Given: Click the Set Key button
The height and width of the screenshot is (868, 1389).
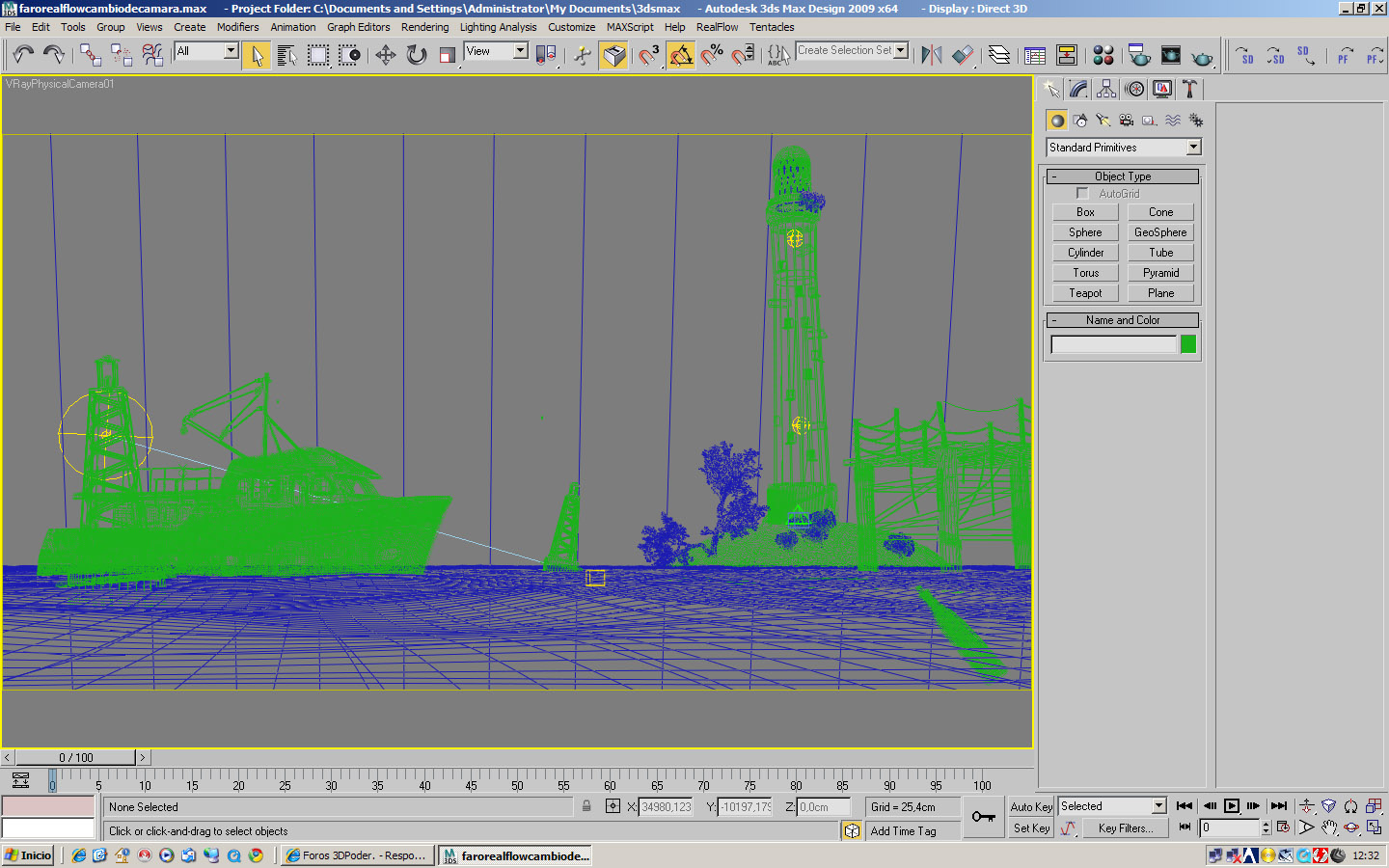Looking at the screenshot, I should [x=1031, y=827].
